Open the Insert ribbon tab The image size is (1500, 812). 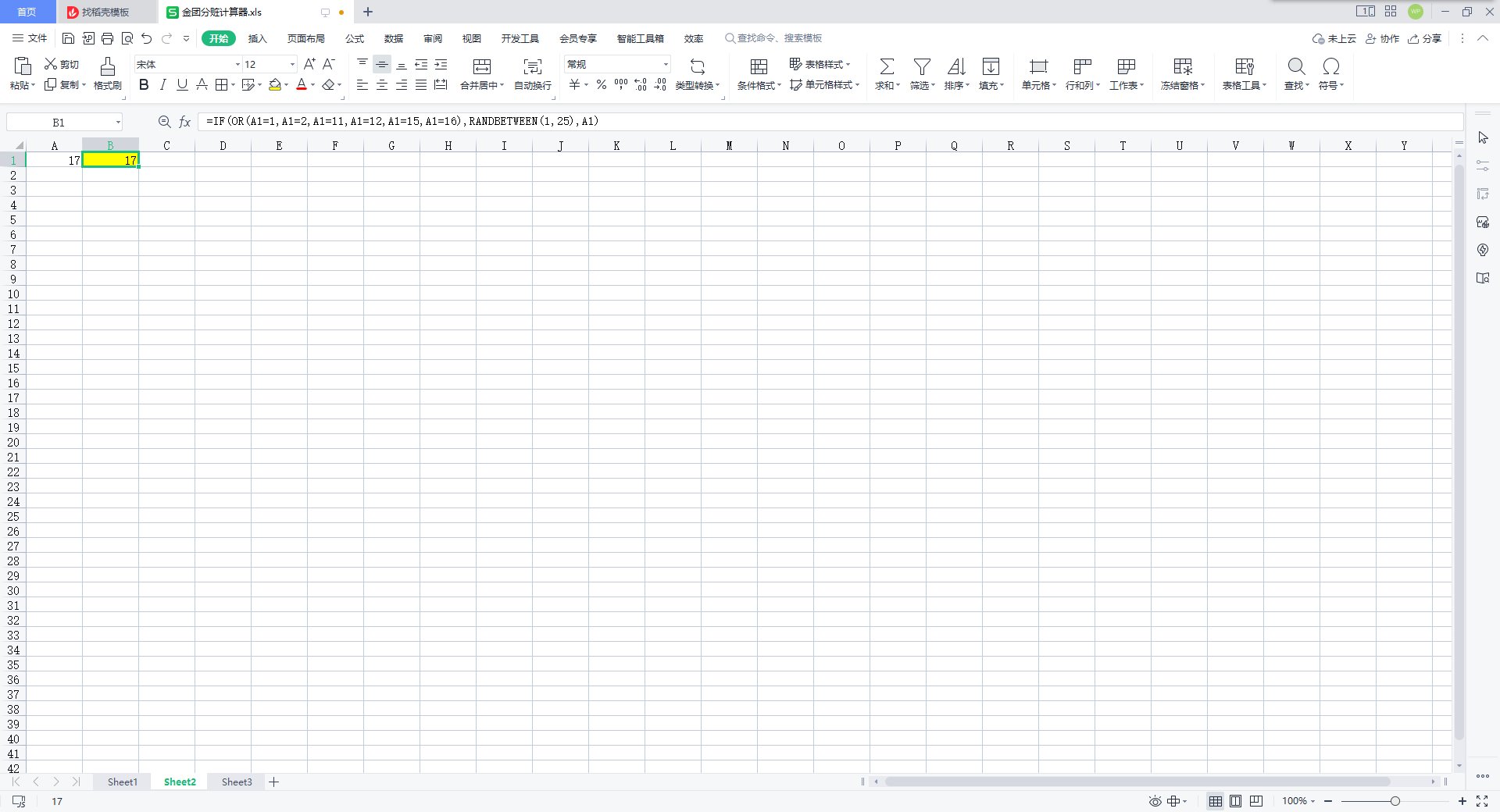click(x=257, y=38)
